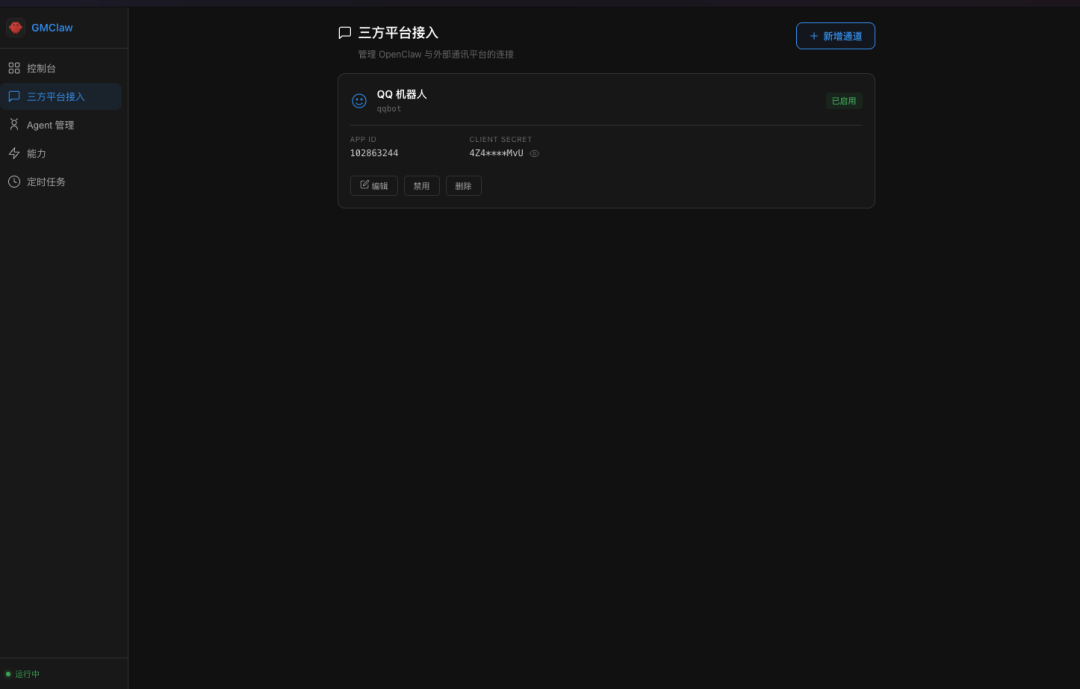Click the QQ 机器人 smiley icon

pyautogui.click(x=359, y=101)
